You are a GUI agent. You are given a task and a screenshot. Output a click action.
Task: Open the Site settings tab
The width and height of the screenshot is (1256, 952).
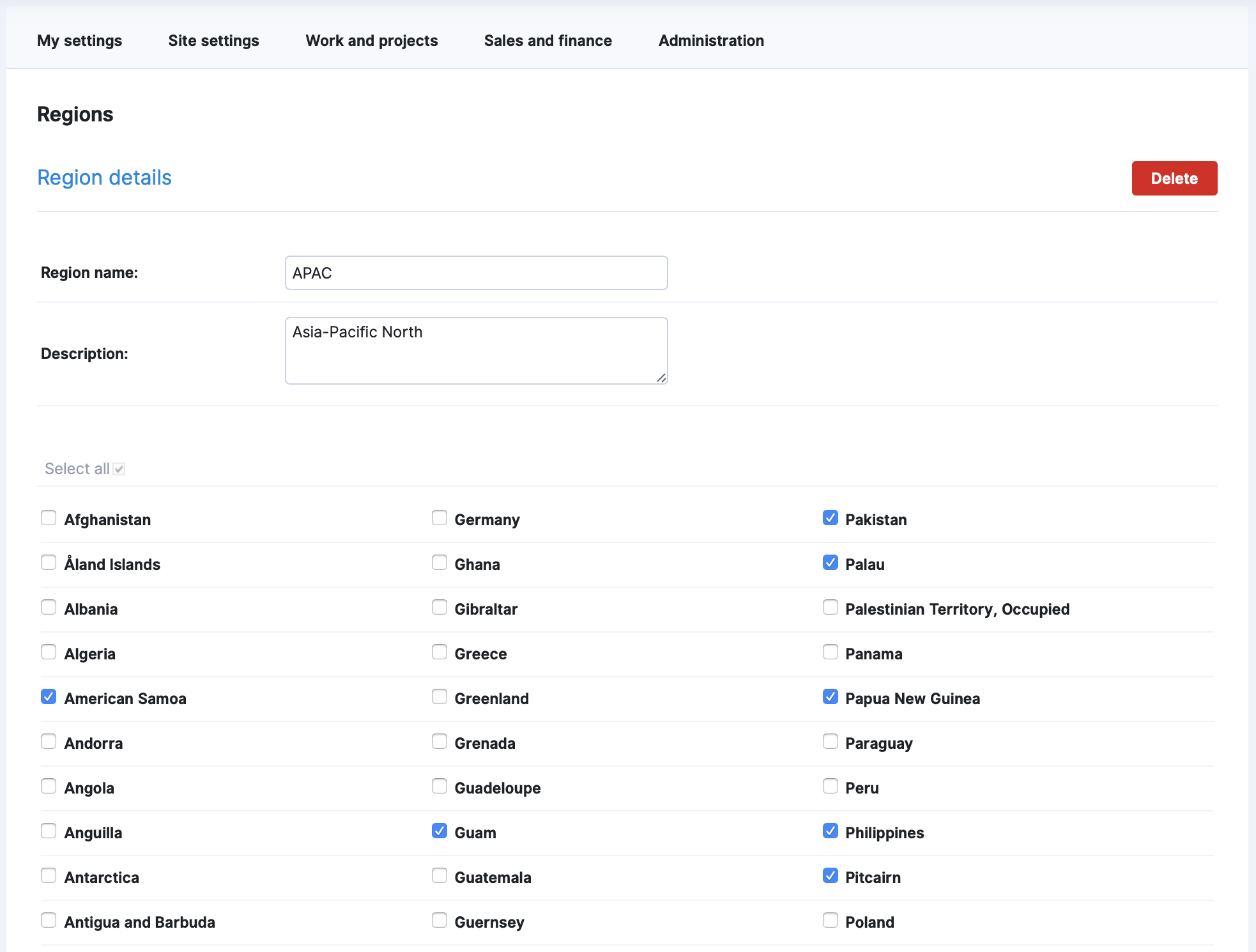[213, 40]
